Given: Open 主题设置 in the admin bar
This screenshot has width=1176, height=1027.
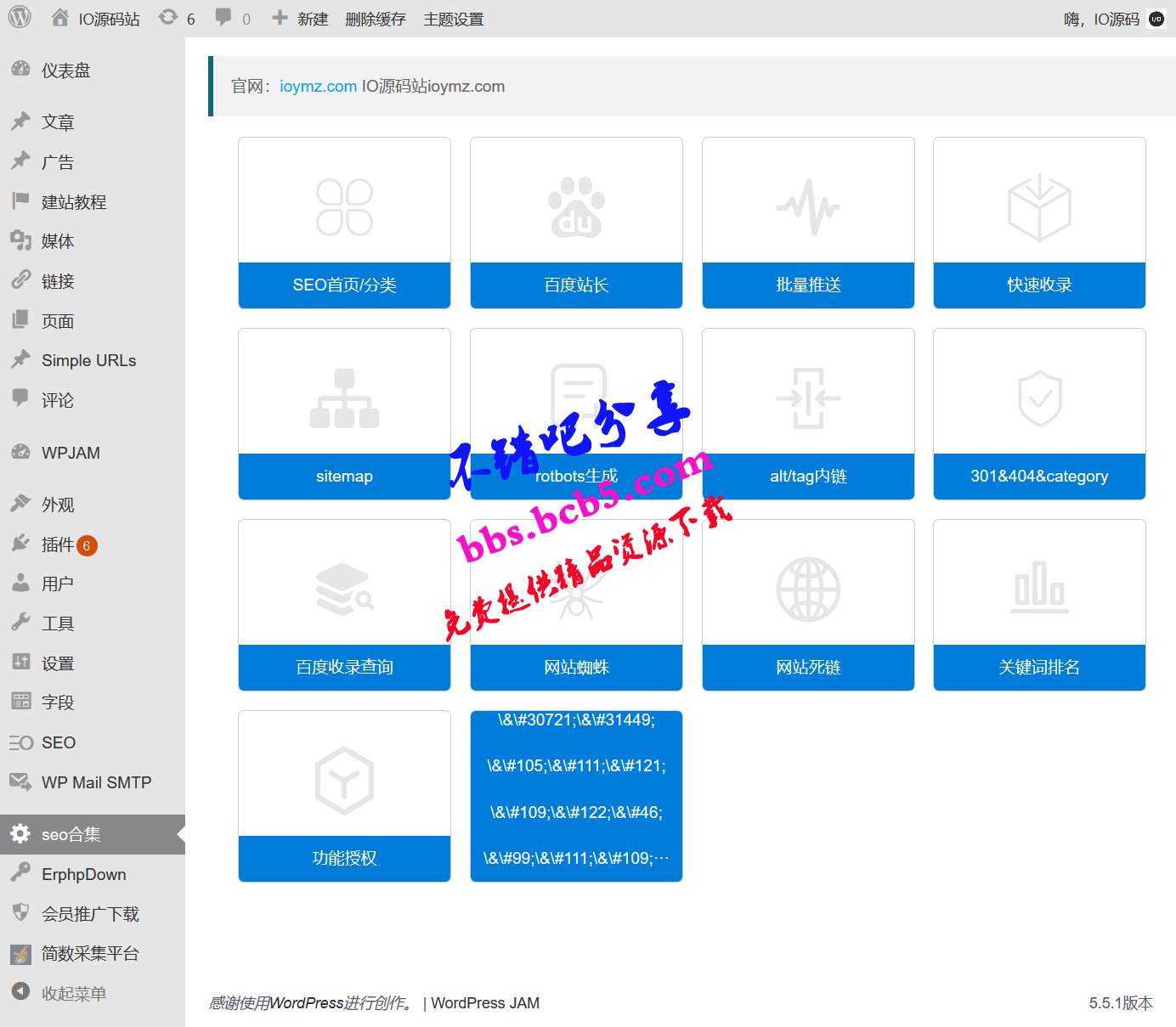Looking at the screenshot, I should pyautogui.click(x=454, y=19).
